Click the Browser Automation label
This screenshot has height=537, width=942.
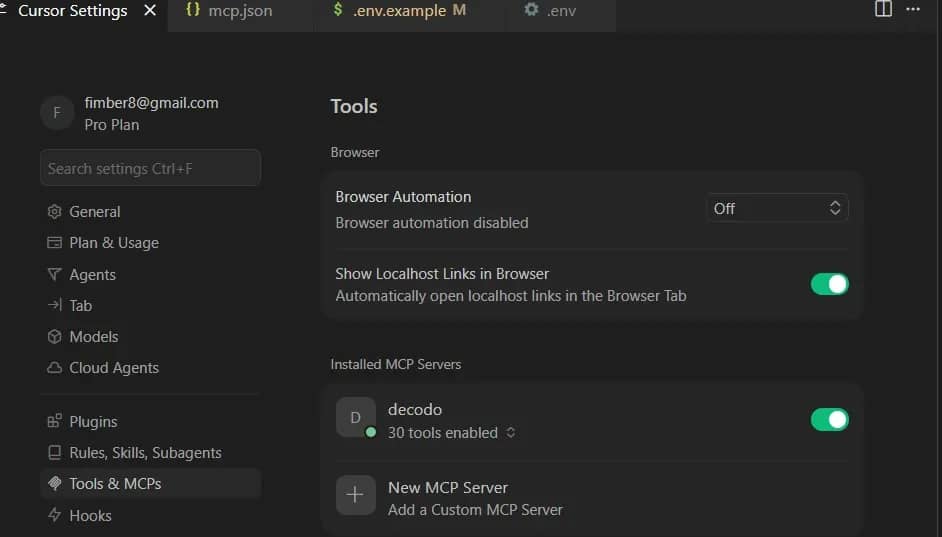[403, 197]
